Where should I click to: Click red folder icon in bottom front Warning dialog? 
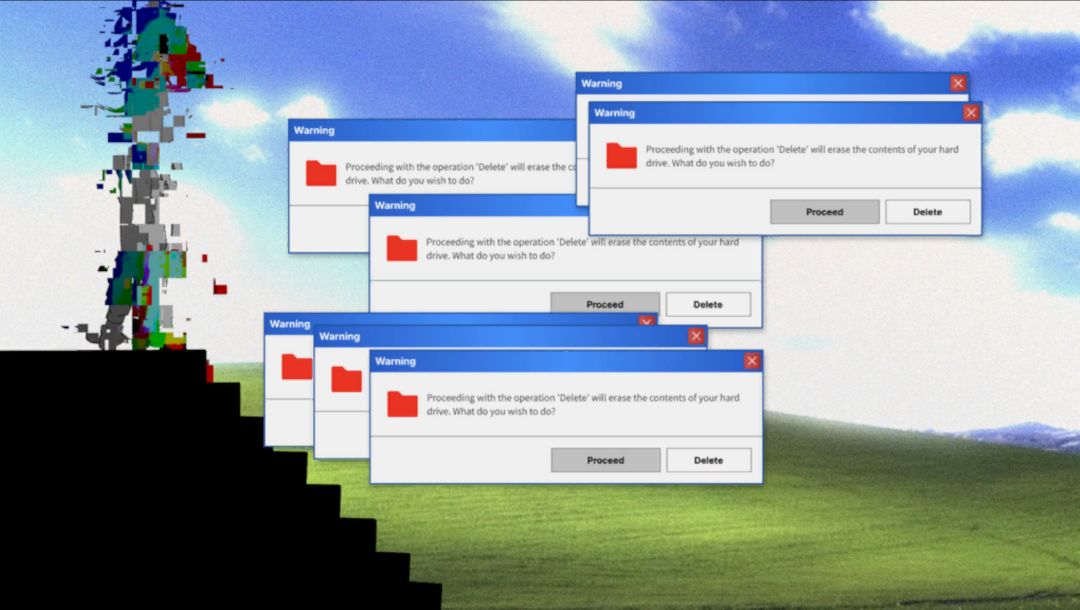coord(402,404)
